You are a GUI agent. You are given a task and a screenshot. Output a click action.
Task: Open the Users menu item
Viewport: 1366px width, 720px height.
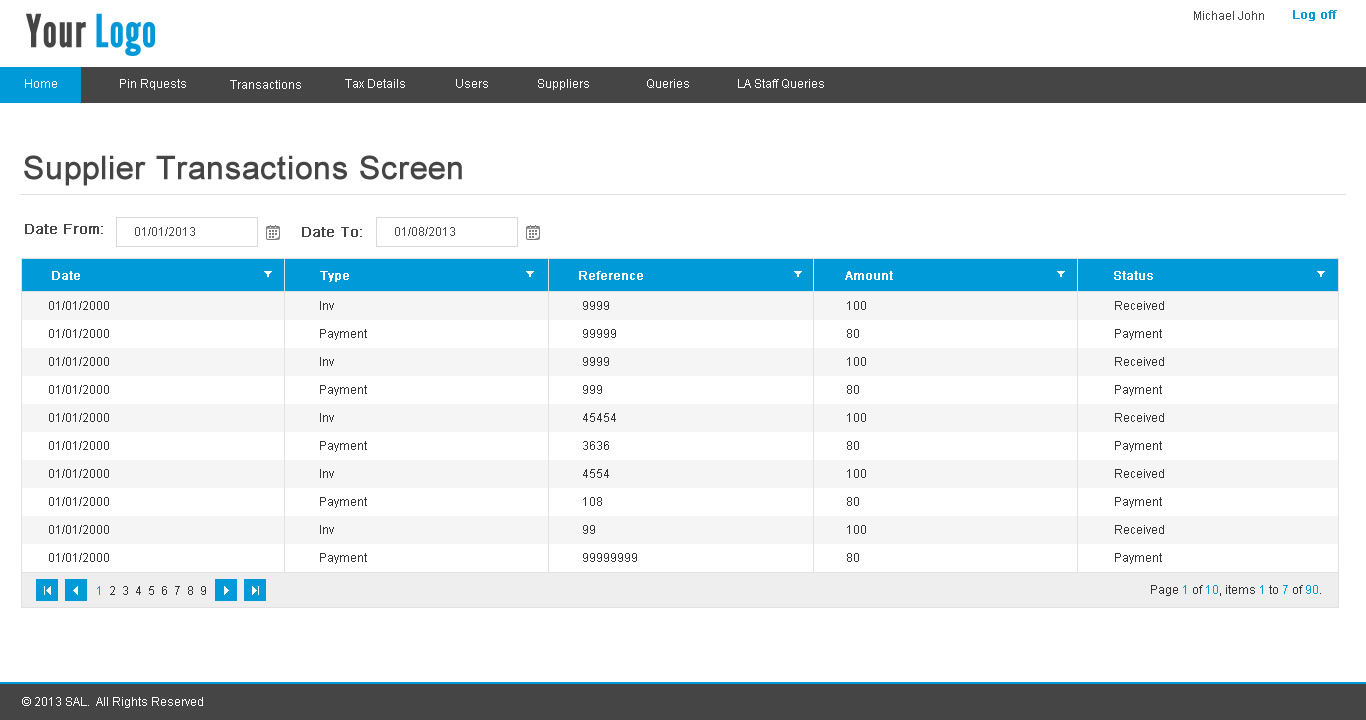point(472,84)
